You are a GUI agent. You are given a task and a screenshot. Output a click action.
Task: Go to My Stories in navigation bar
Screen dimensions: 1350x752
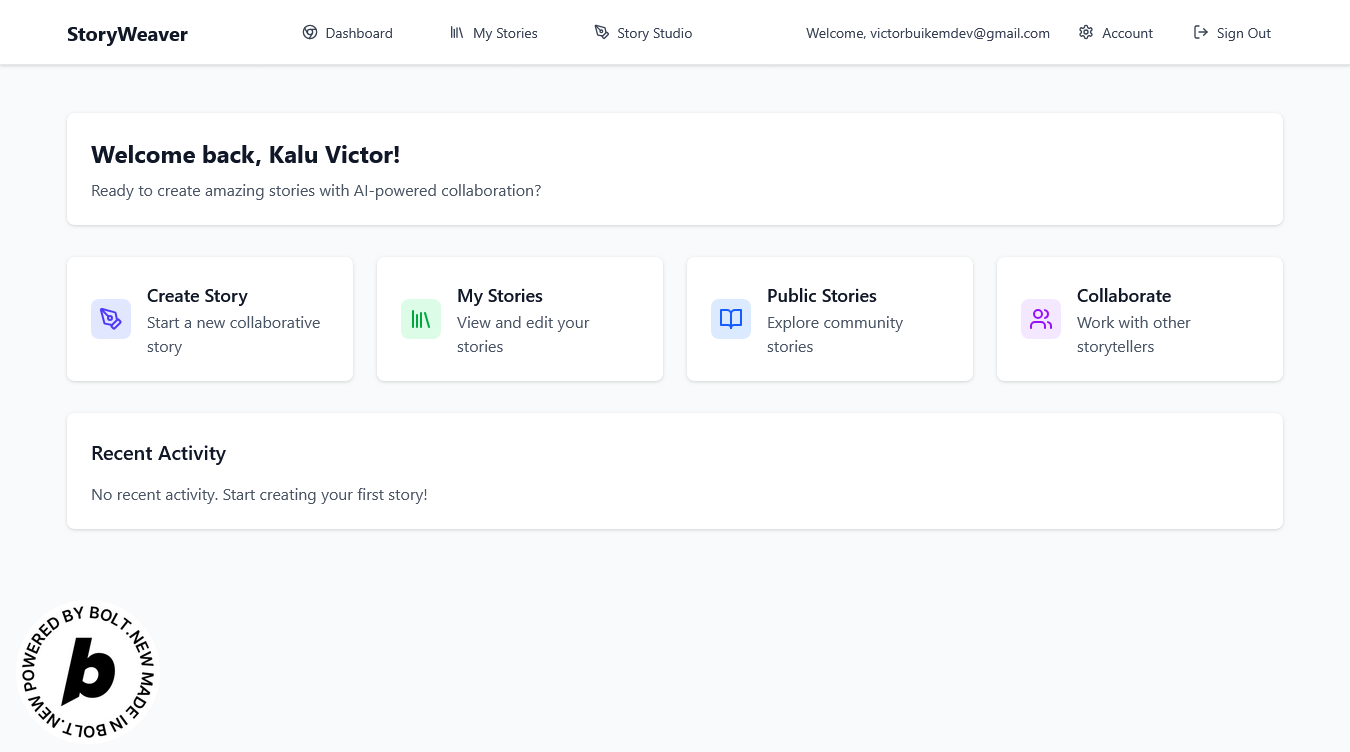pyautogui.click(x=505, y=33)
